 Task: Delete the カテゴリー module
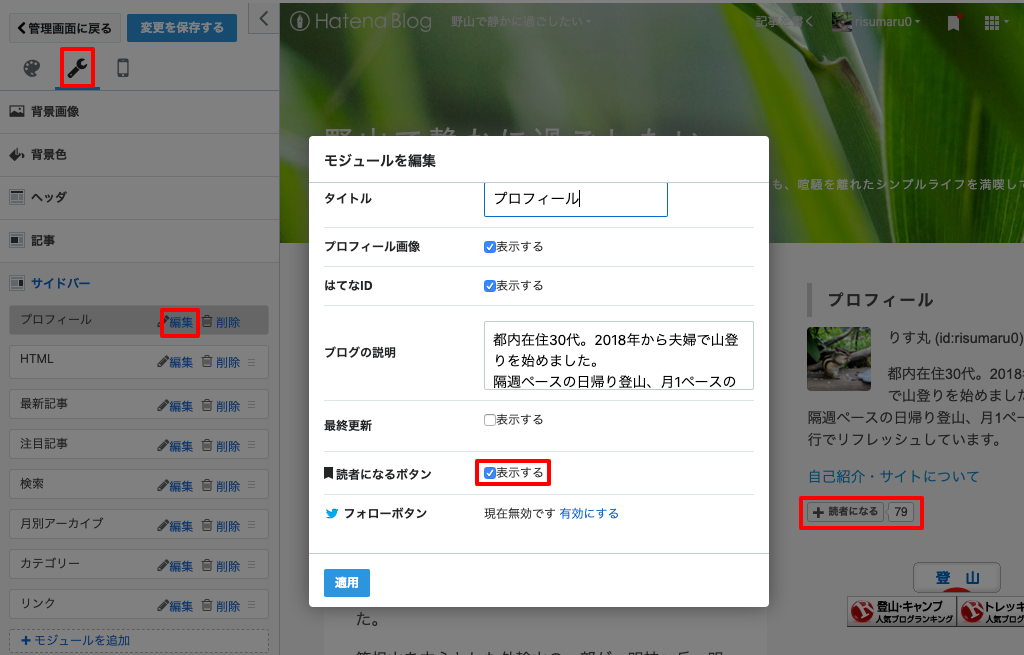[221, 566]
